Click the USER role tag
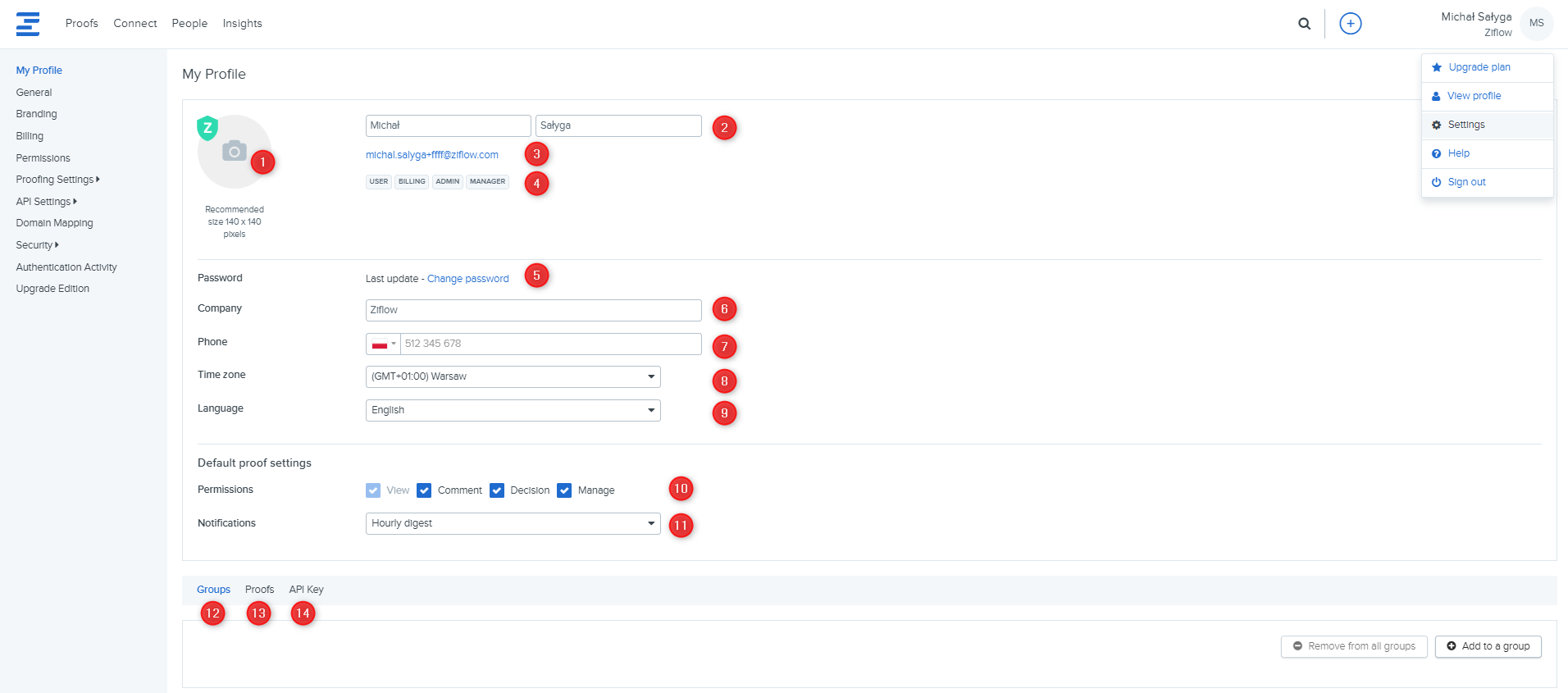 379,181
